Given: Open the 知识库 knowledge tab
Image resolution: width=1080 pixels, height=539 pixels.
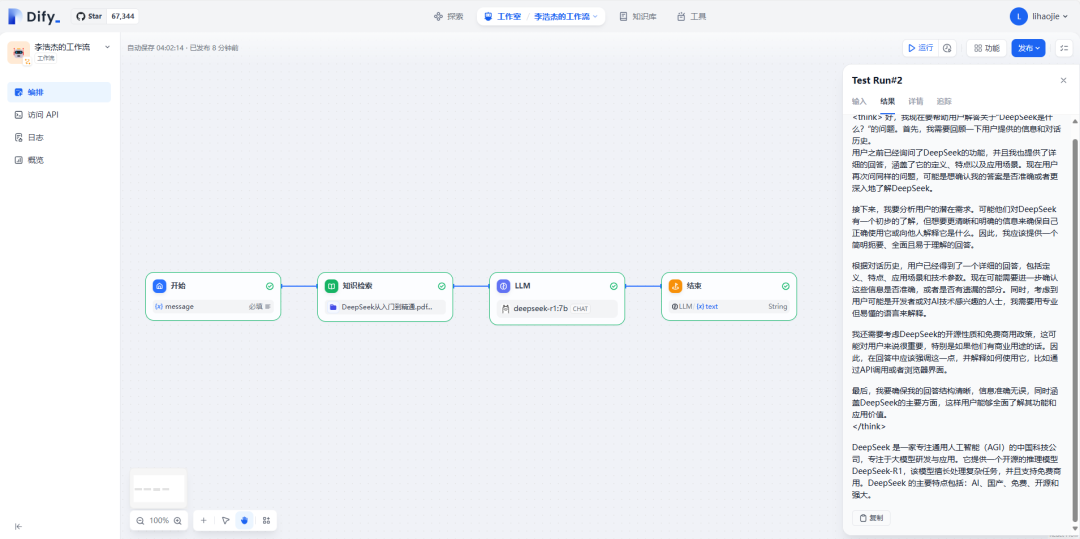Looking at the screenshot, I should [638, 17].
